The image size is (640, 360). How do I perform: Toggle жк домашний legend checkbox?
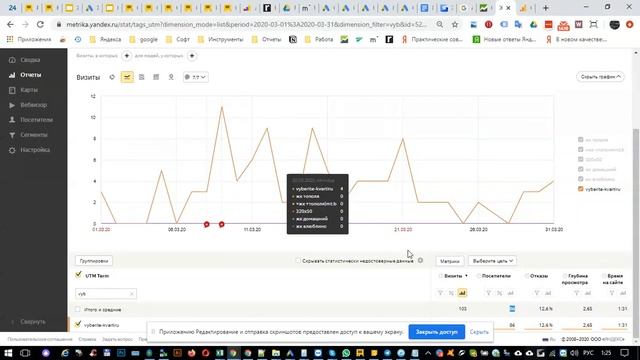(580, 169)
